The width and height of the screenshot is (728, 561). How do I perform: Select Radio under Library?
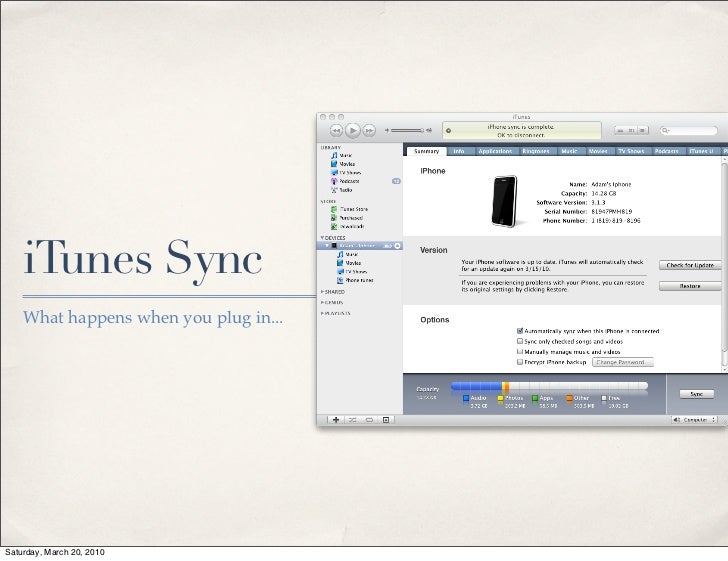coord(341,190)
